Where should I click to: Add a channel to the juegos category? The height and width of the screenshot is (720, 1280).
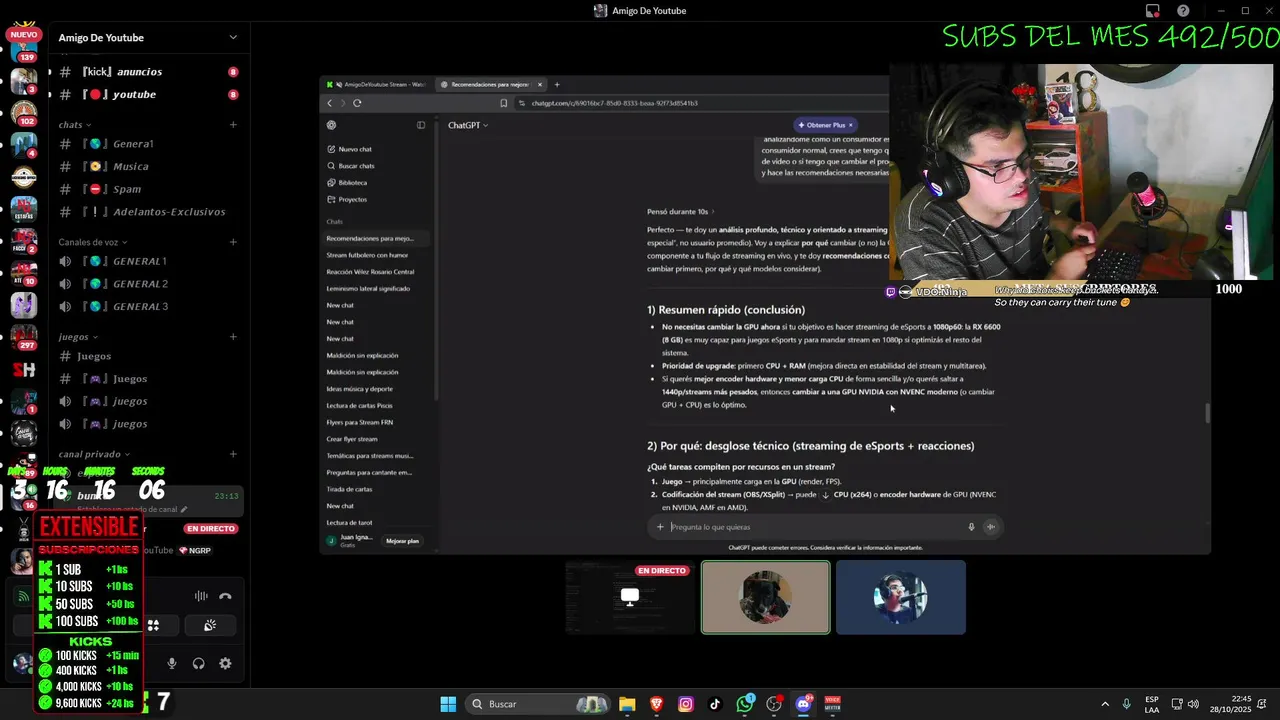(233, 337)
